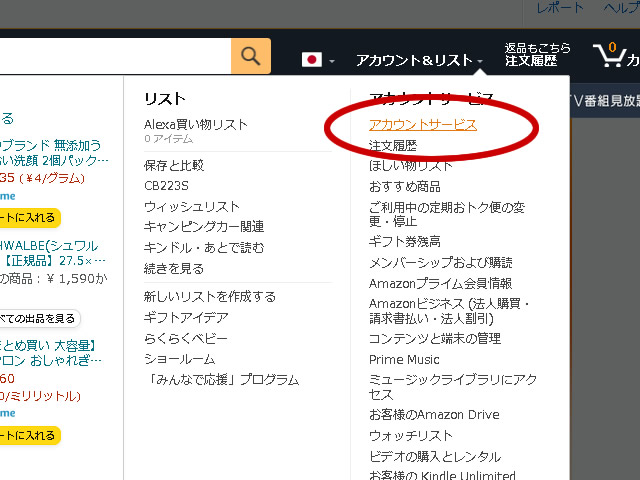Click the orange アカウントサービス link
Viewport: 640px width, 480px height.
click(423, 124)
